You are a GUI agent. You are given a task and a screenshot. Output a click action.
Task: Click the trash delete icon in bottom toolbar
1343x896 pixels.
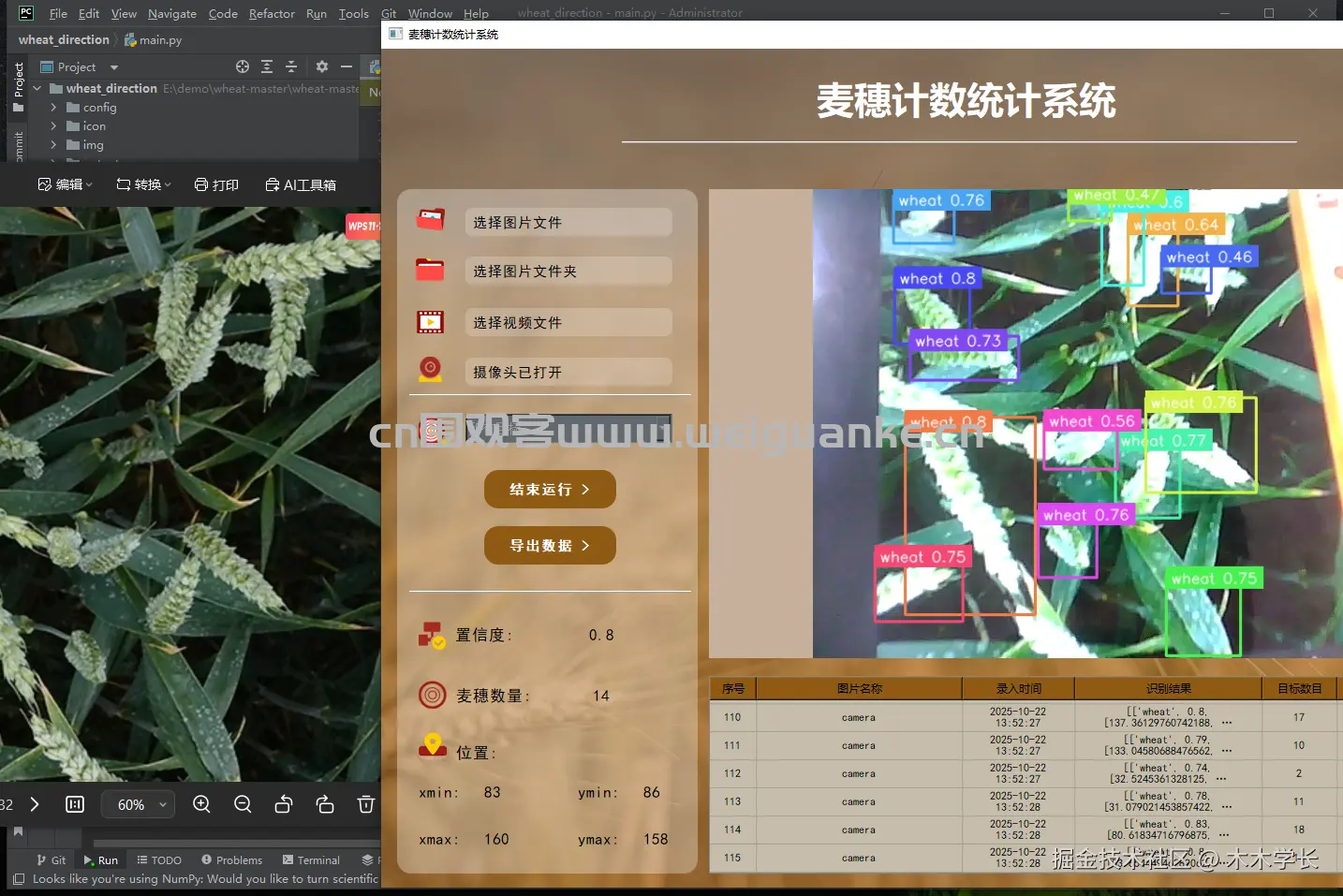(x=365, y=804)
